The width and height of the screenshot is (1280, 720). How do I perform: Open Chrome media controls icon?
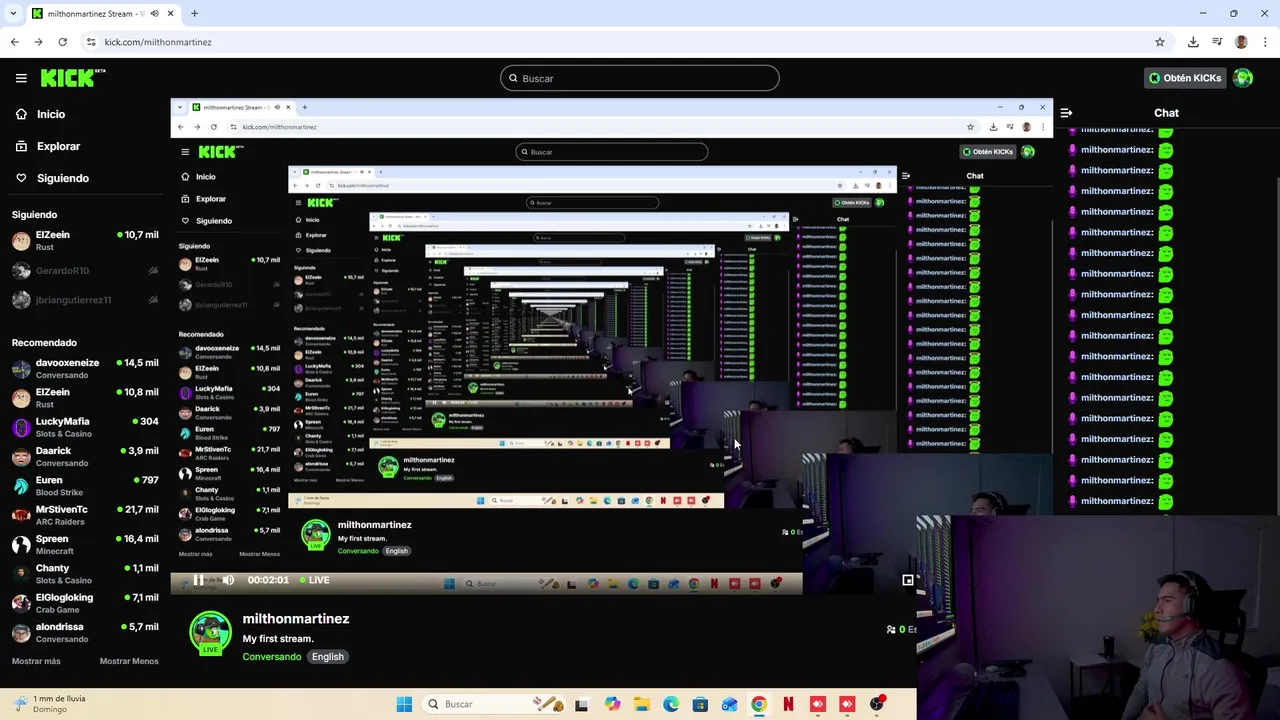1217,42
